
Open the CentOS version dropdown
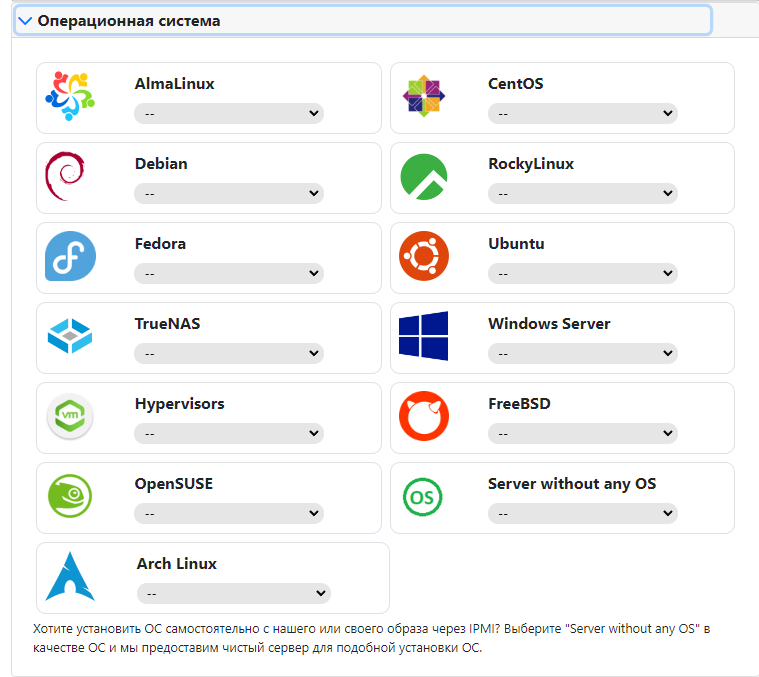click(583, 113)
